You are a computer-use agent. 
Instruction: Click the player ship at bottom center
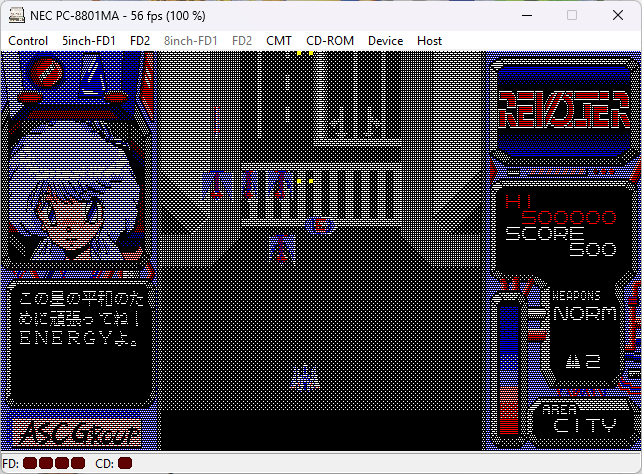[305, 378]
